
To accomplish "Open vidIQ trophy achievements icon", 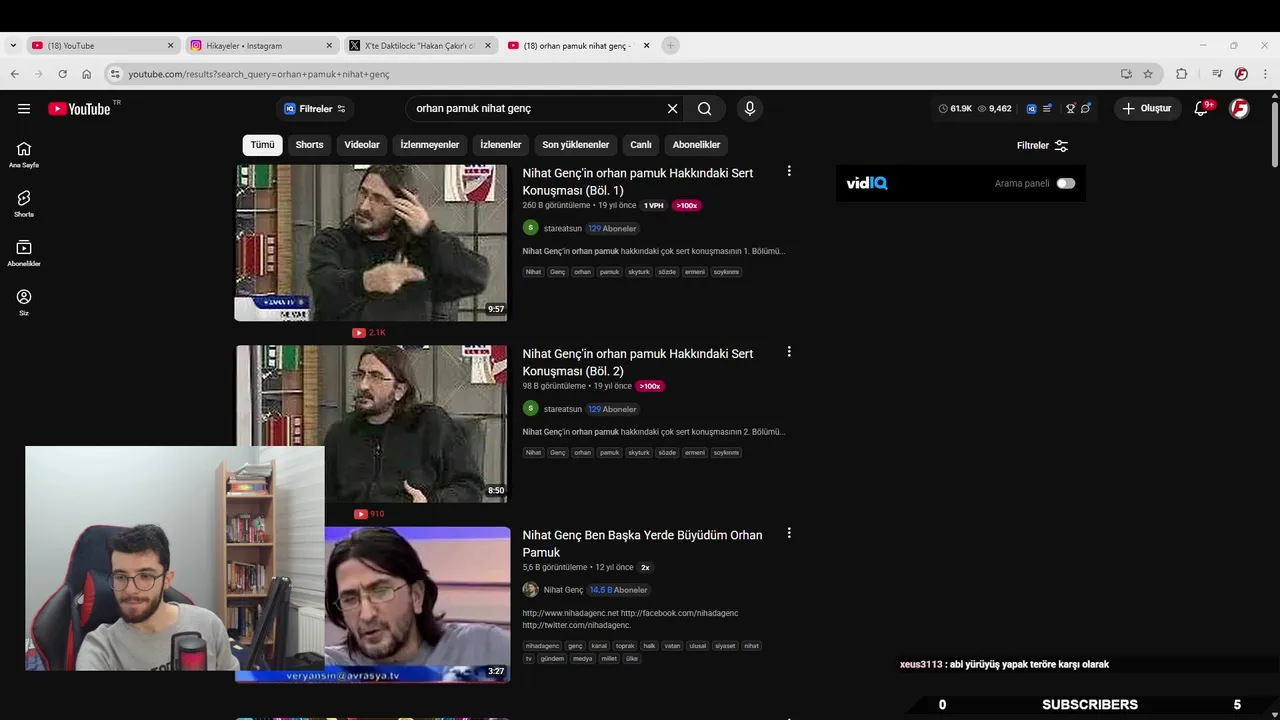I will click(x=1070, y=108).
